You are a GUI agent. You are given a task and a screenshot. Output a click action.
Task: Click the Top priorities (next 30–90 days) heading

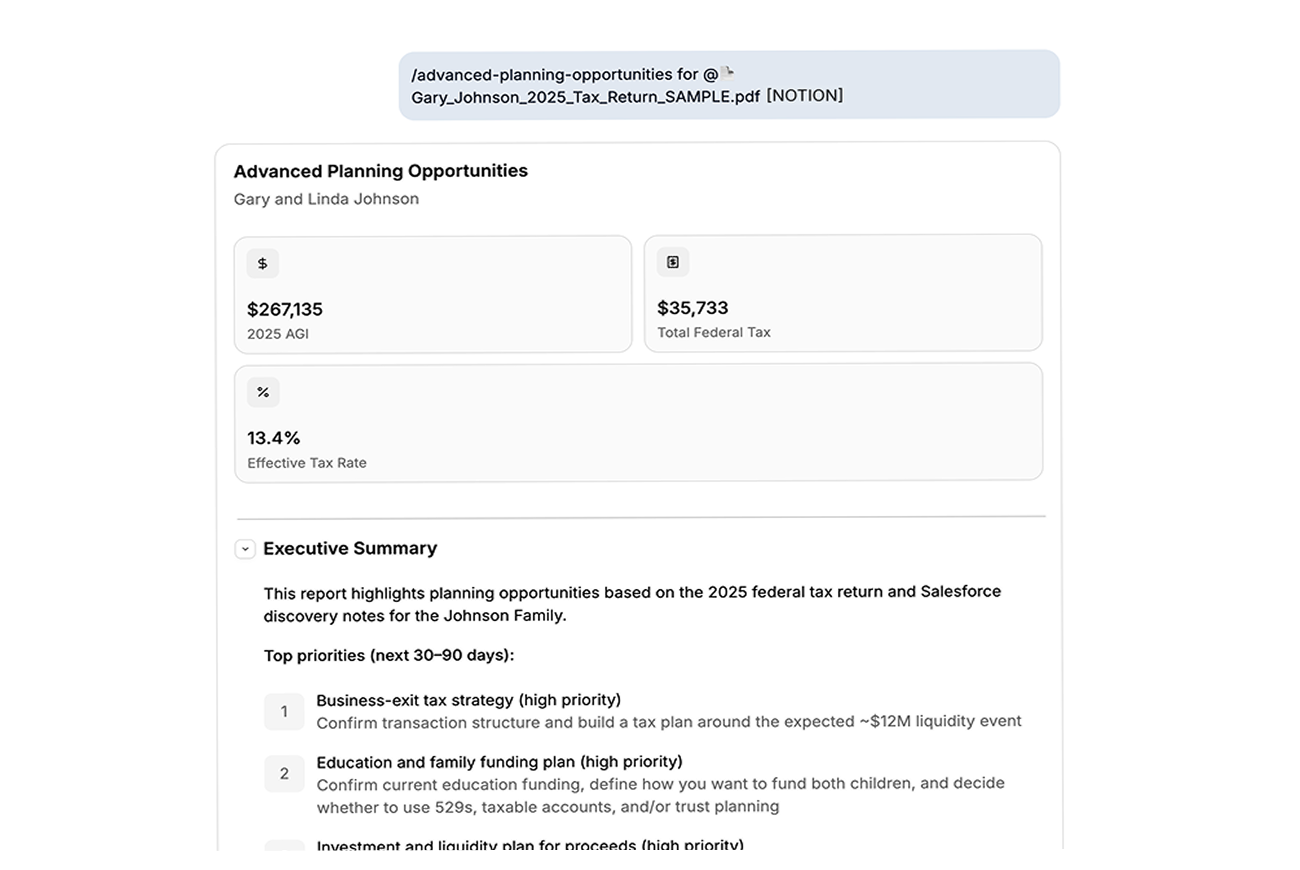389,656
